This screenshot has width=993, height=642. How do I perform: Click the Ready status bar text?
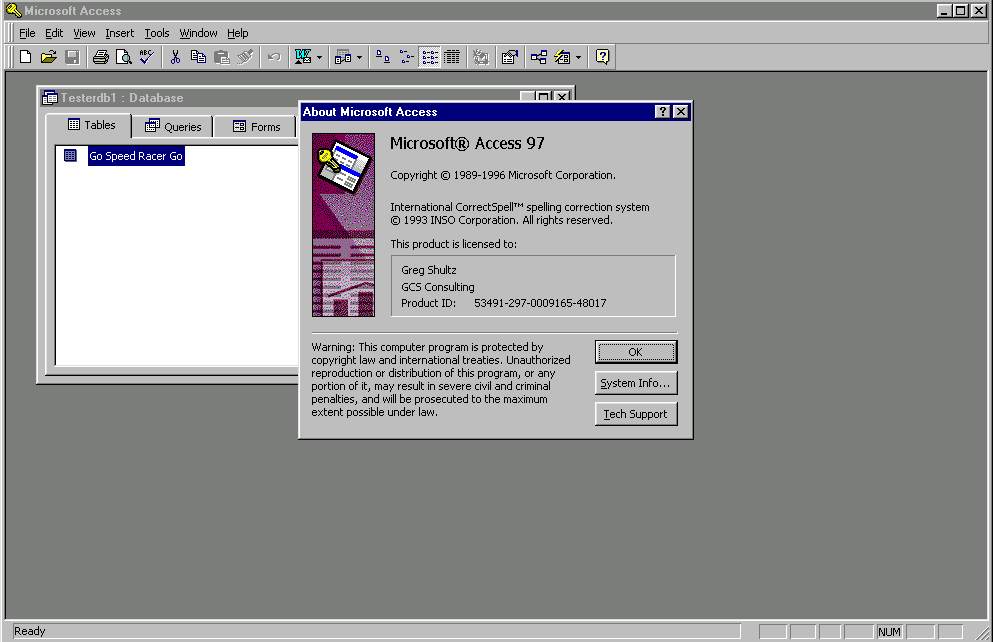[x=30, y=631]
